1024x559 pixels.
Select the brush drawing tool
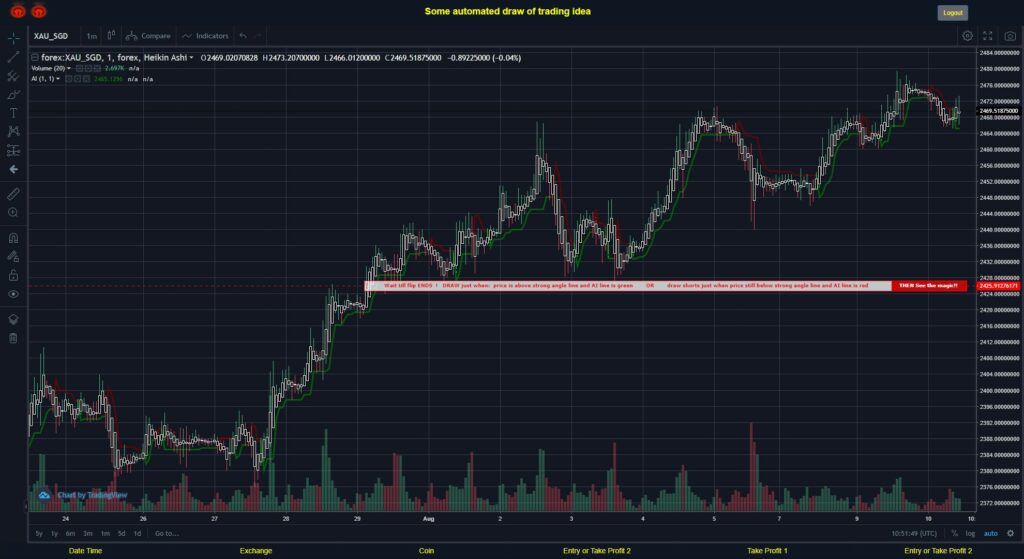pyautogui.click(x=13, y=95)
